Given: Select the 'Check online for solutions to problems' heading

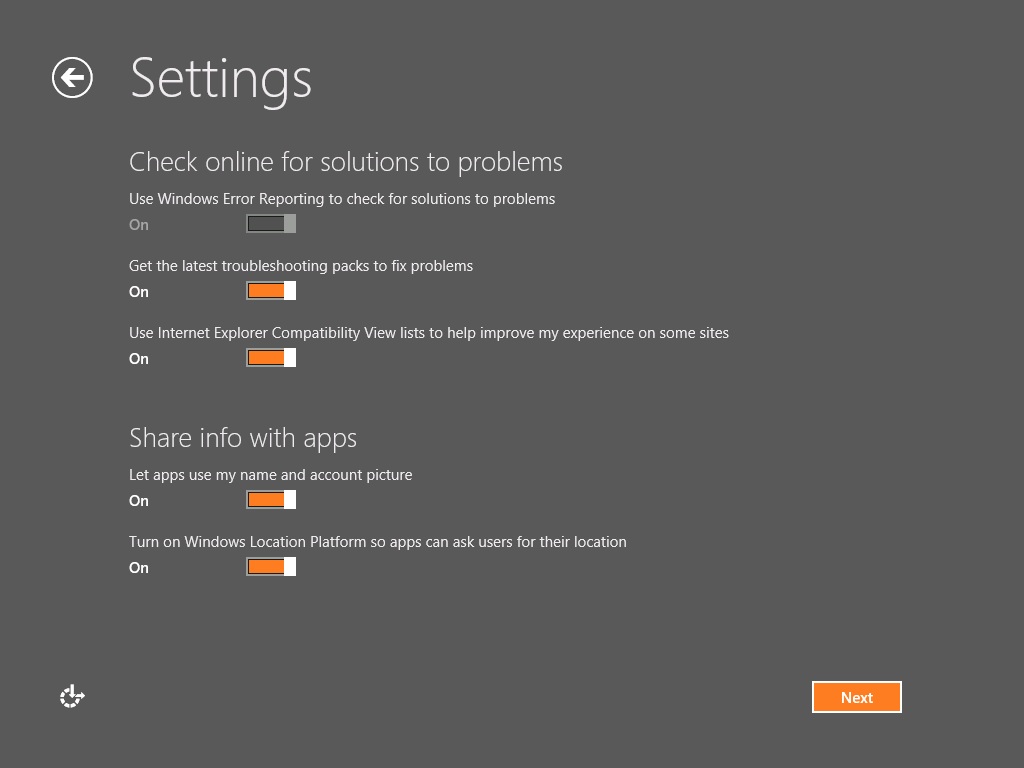Looking at the screenshot, I should coord(346,162).
